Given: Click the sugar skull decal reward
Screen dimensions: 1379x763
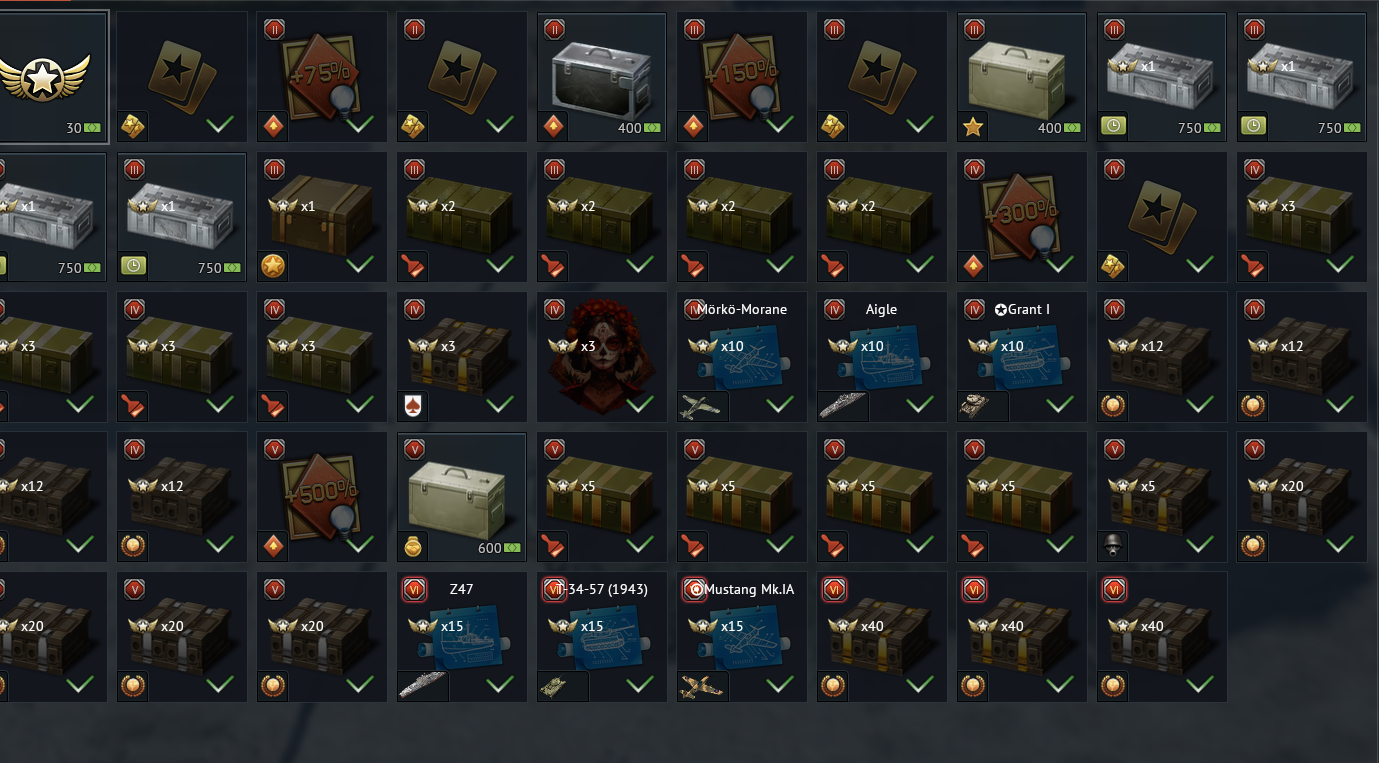Looking at the screenshot, I should click(602, 357).
